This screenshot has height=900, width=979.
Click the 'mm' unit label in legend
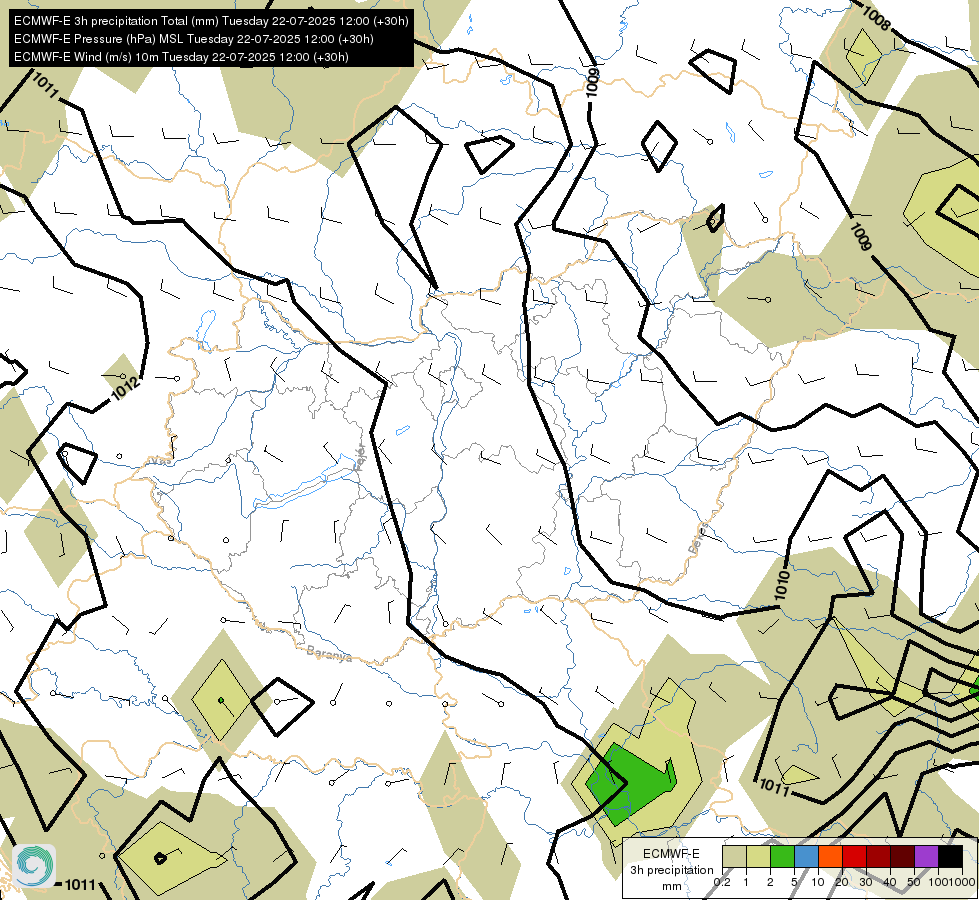(671, 886)
